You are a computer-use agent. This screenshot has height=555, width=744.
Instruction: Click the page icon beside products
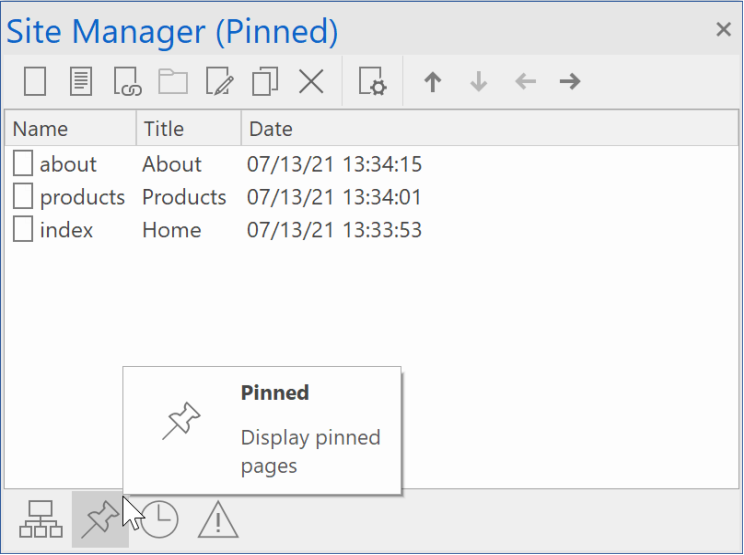[x=23, y=196]
